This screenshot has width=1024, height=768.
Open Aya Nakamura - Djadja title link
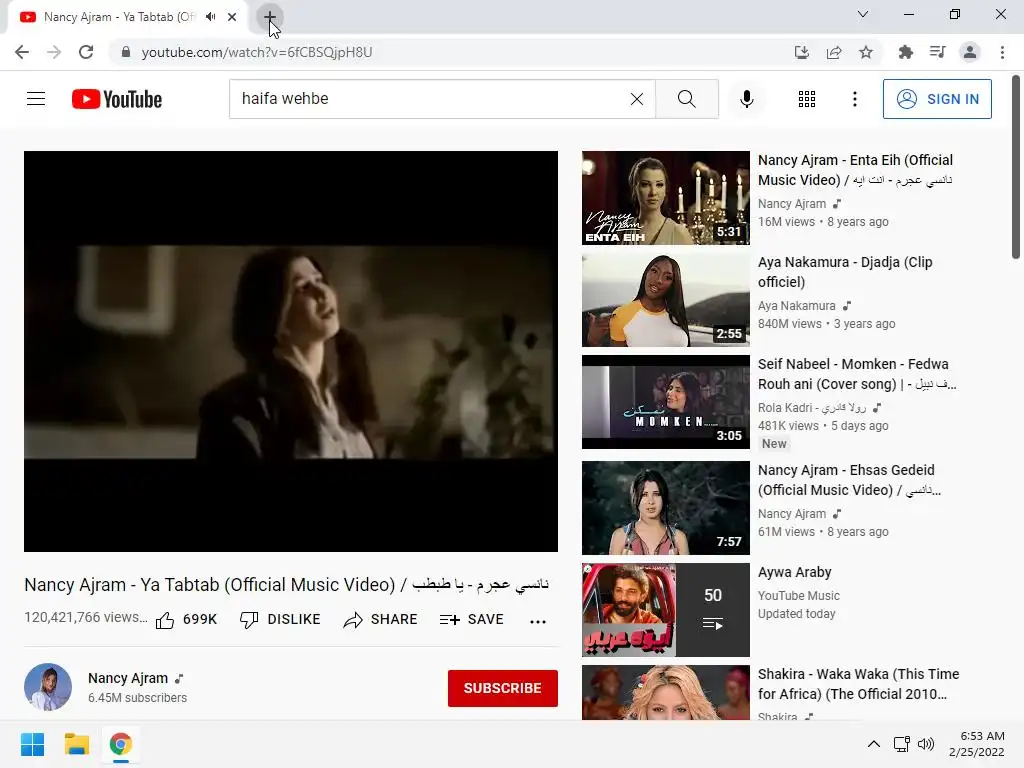845,272
